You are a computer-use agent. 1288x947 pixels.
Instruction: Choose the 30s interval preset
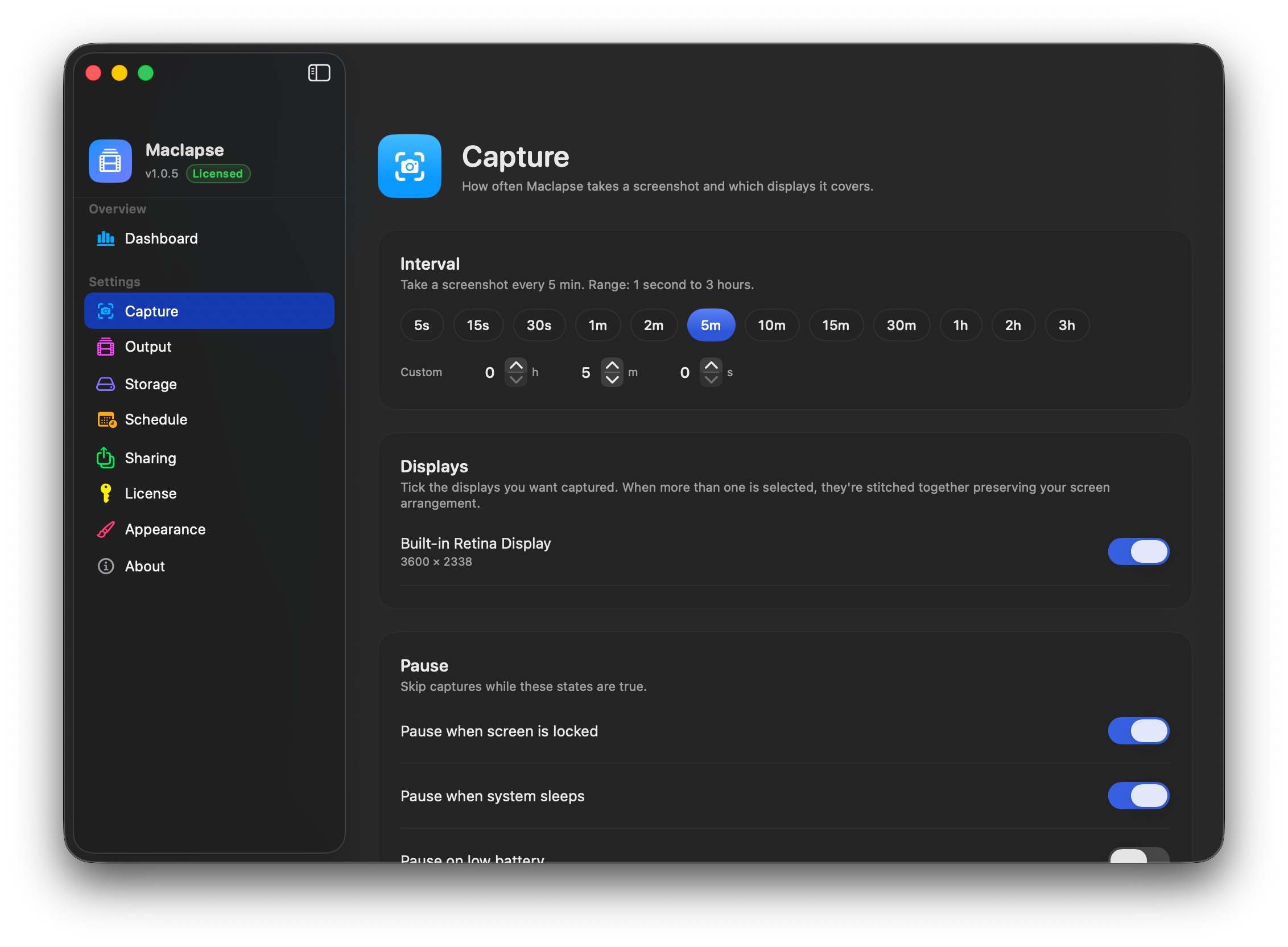[x=539, y=325]
